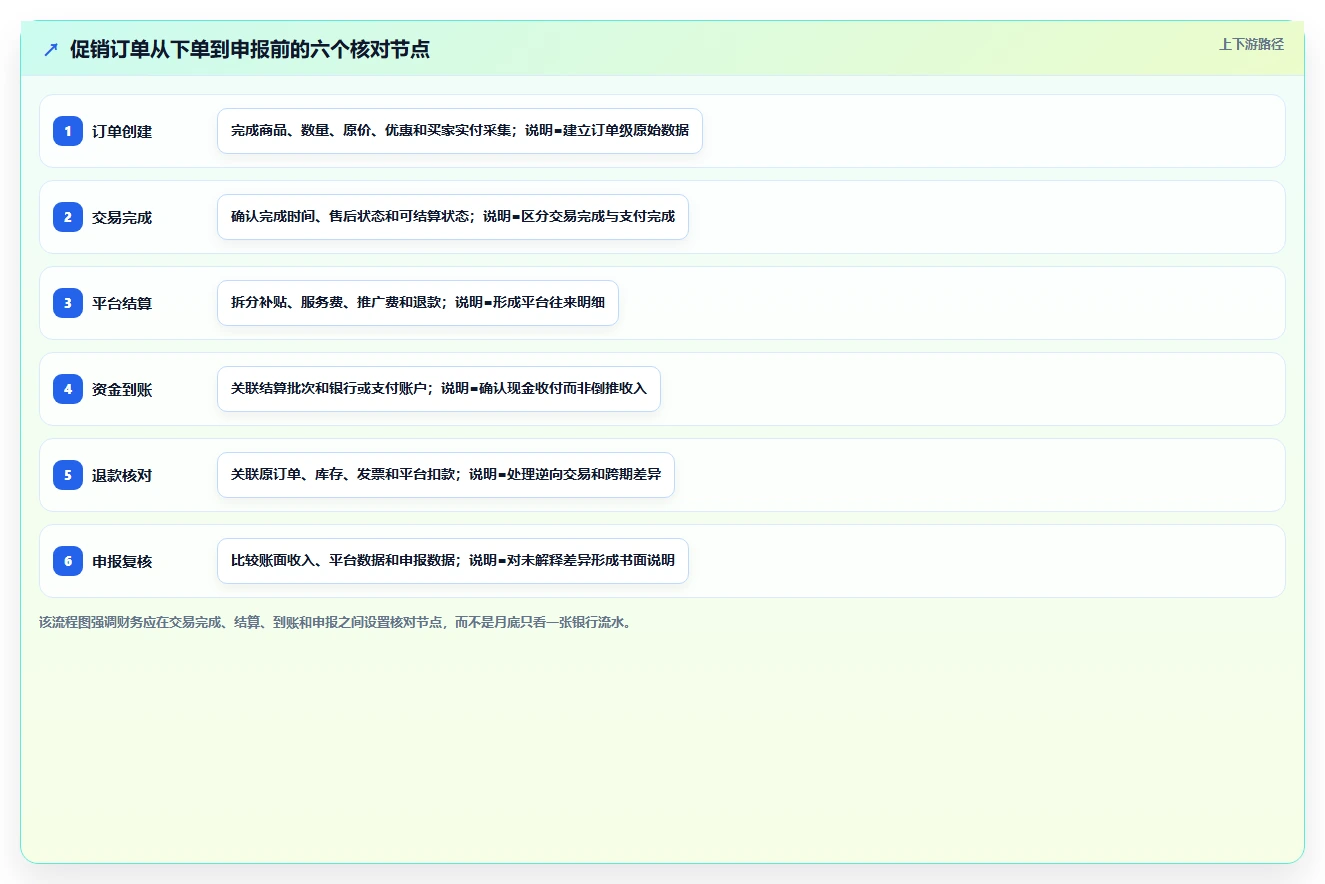
Task: Select step badge 2 for 交易完成
Action: (68, 217)
